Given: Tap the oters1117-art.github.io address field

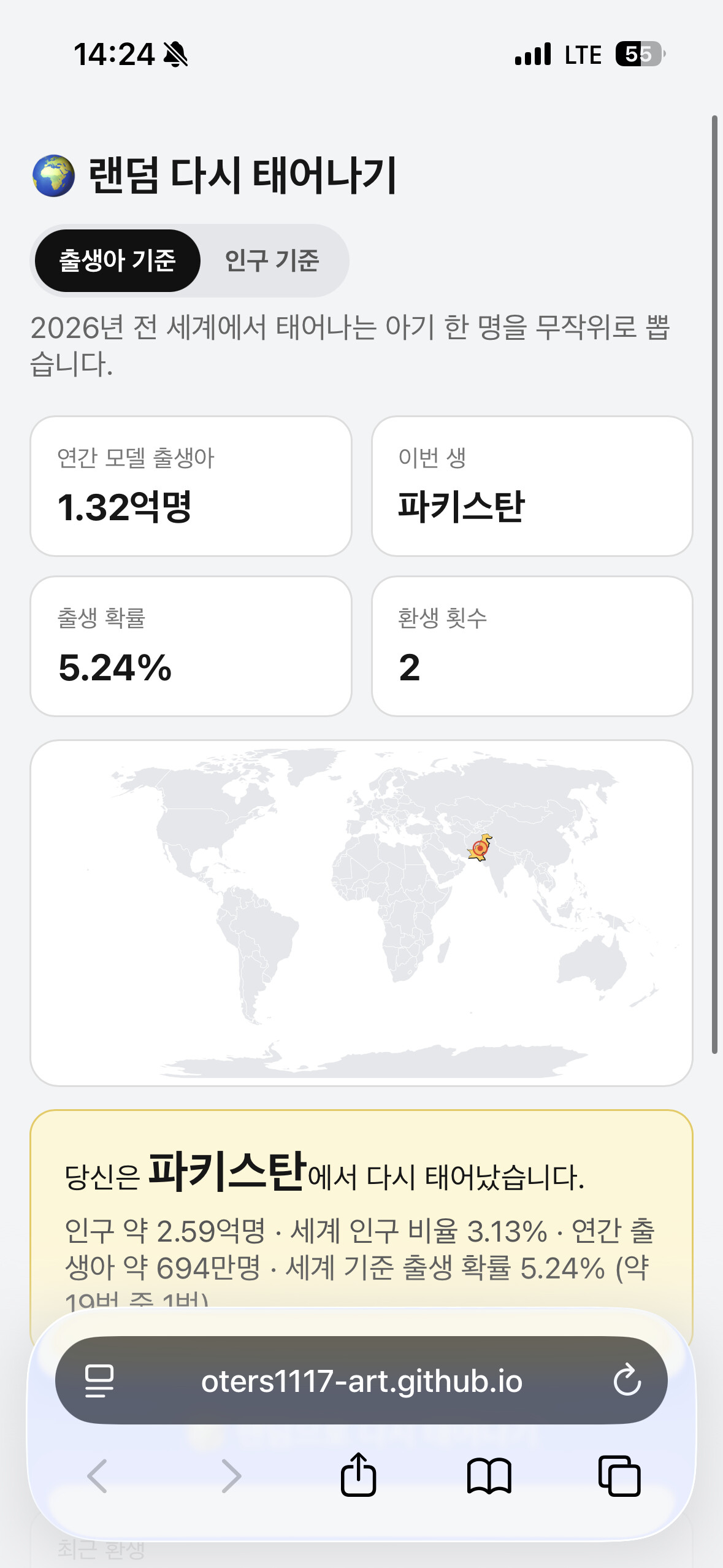Looking at the screenshot, I should pyautogui.click(x=361, y=1380).
